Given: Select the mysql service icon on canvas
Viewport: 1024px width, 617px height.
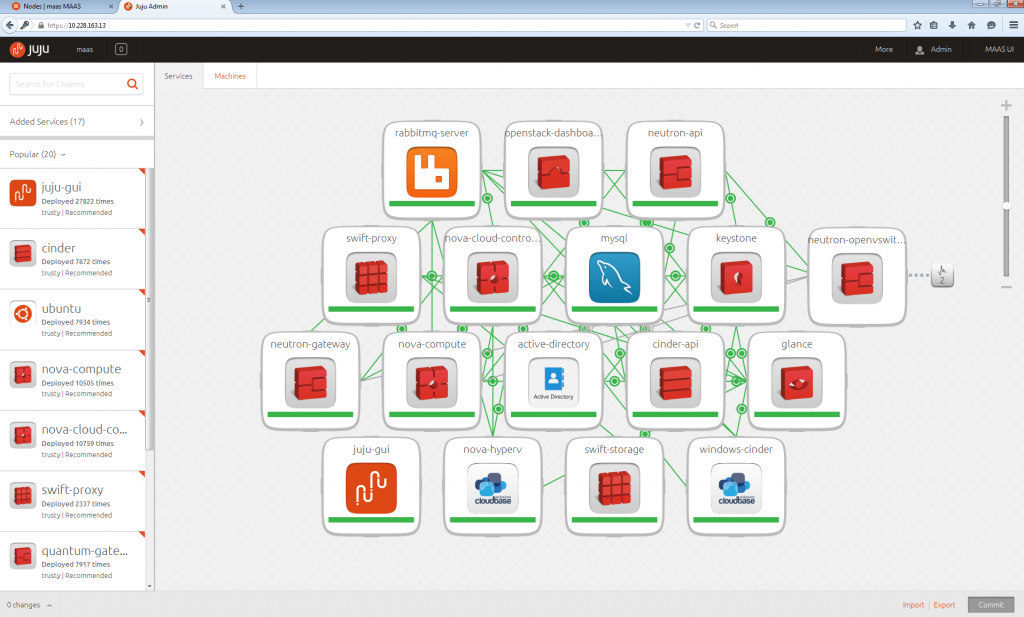Looking at the screenshot, I should [x=614, y=277].
